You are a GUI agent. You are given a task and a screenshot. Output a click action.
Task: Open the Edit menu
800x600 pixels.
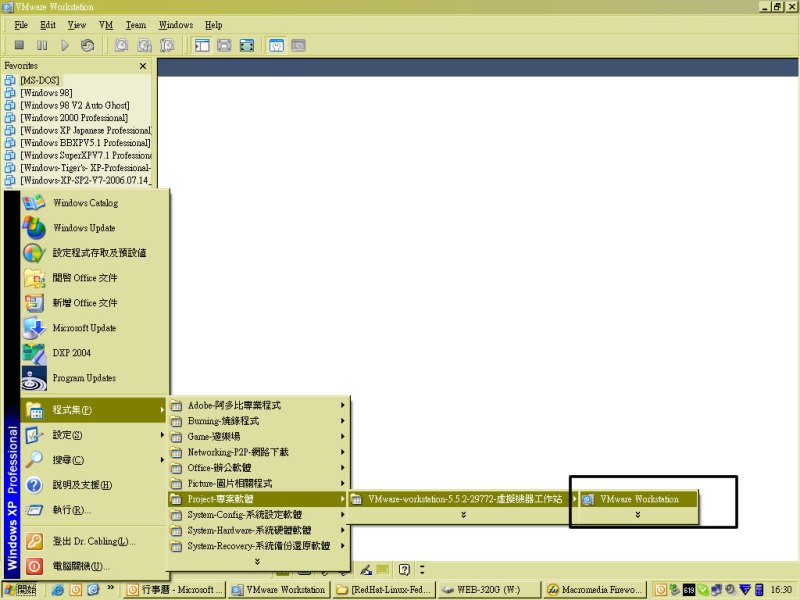point(48,24)
